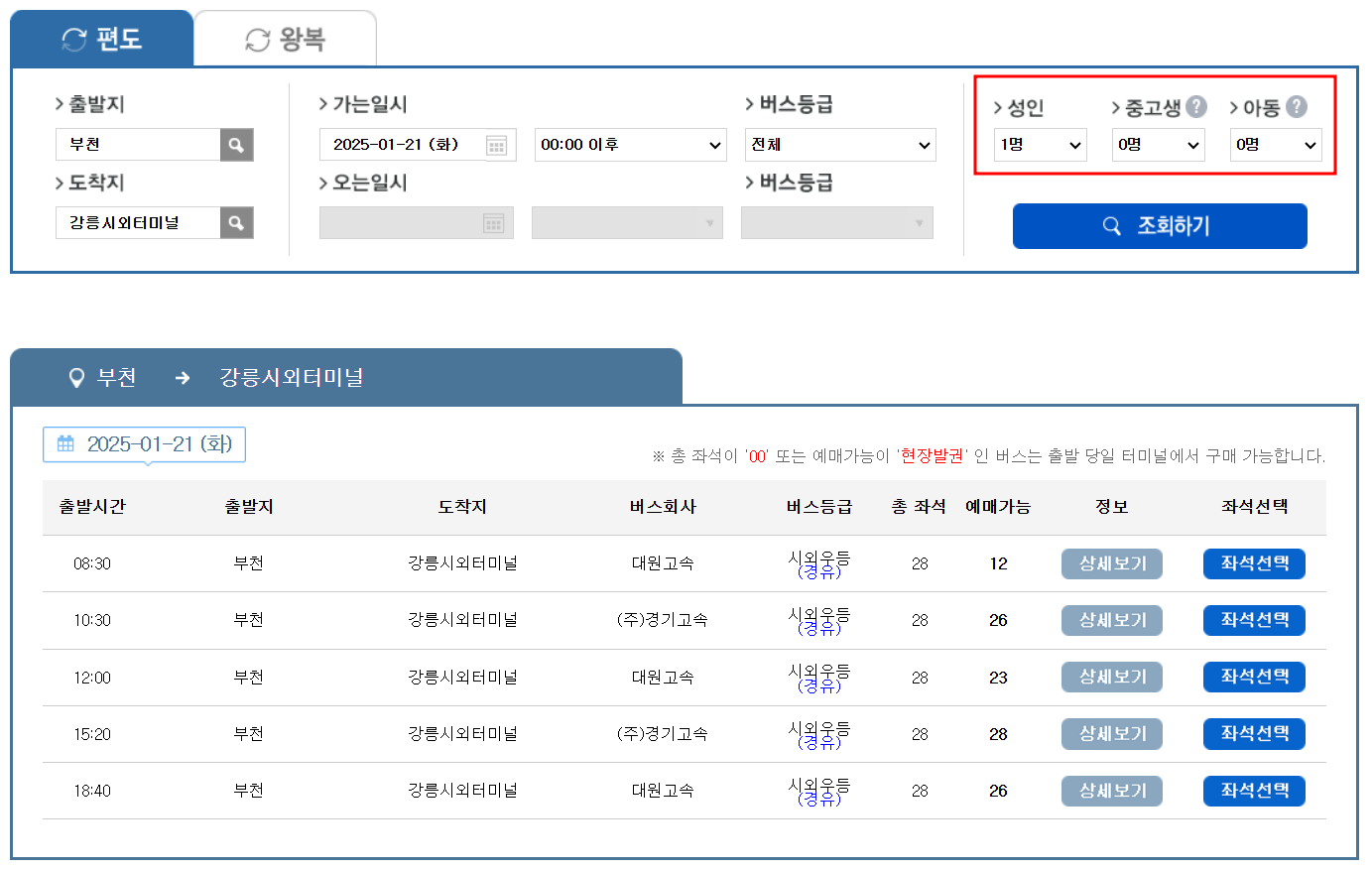Open the departure date calendar icon

tap(497, 146)
